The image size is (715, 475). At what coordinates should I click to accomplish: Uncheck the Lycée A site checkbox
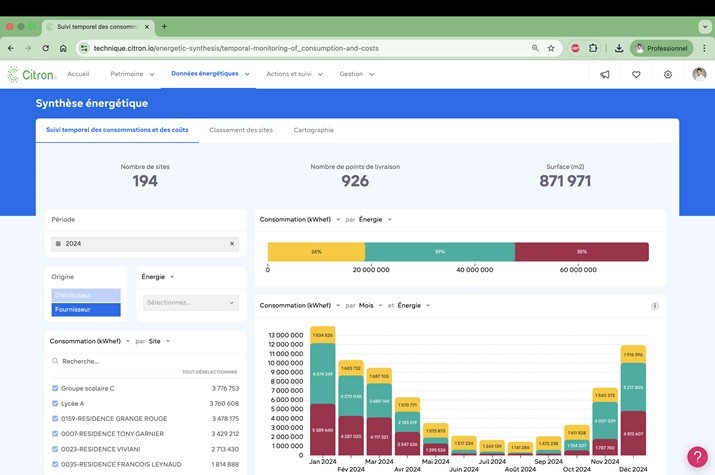[55, 403]
